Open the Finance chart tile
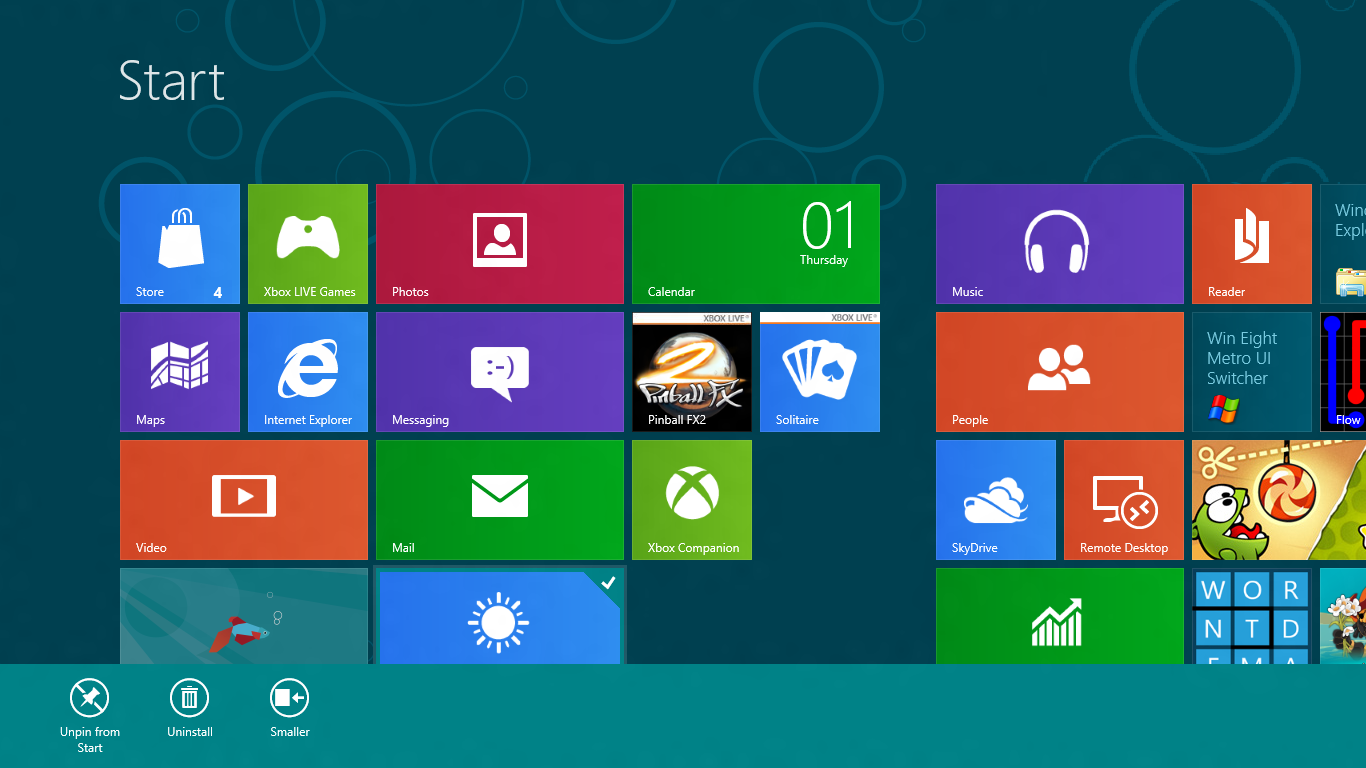1366x768 pixels. pos(1060,616)
